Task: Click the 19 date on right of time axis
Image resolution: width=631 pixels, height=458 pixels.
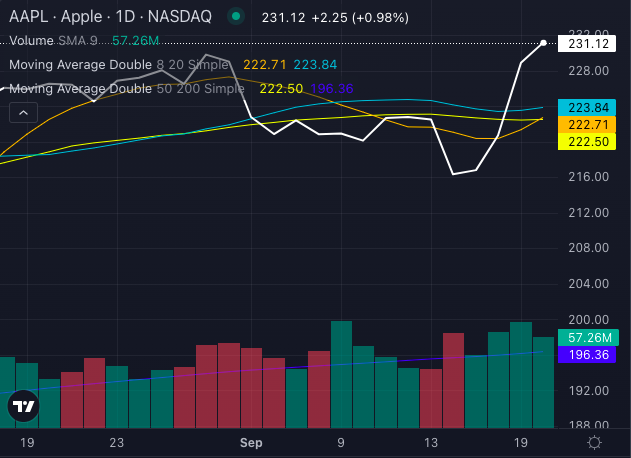Action: [x=520, y=442]
